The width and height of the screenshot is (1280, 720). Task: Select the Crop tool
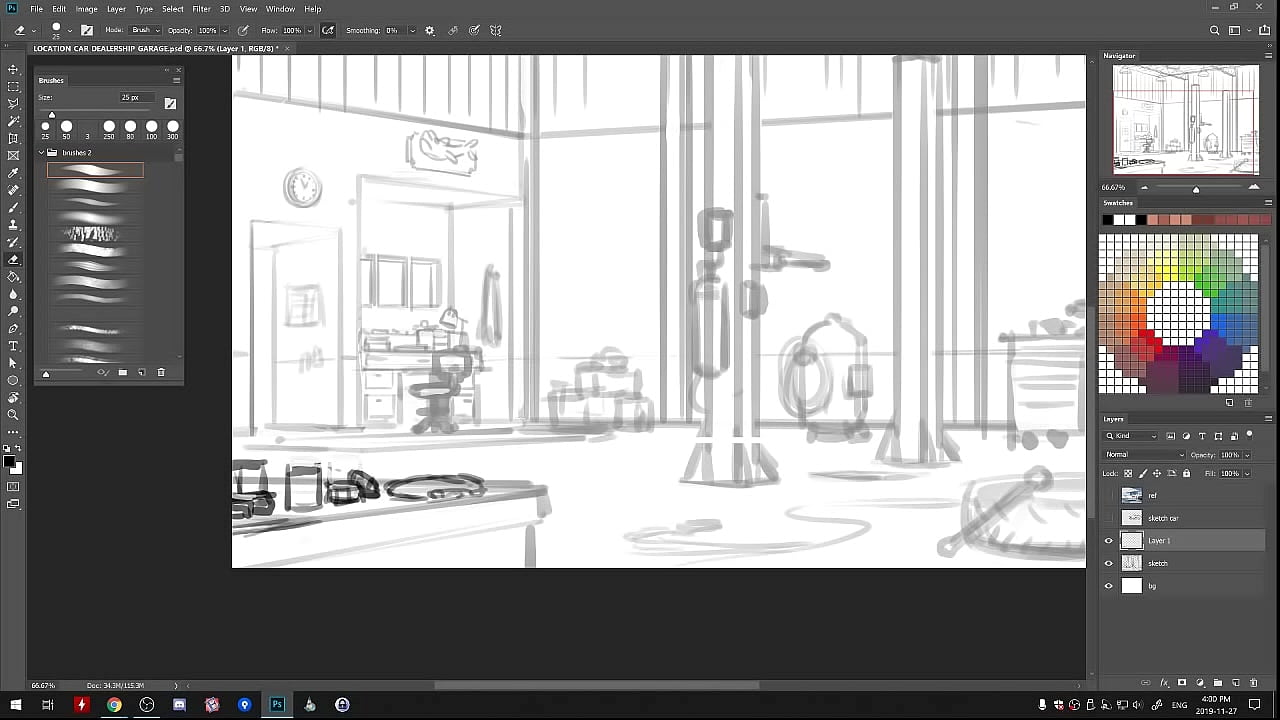coord(13,138)
